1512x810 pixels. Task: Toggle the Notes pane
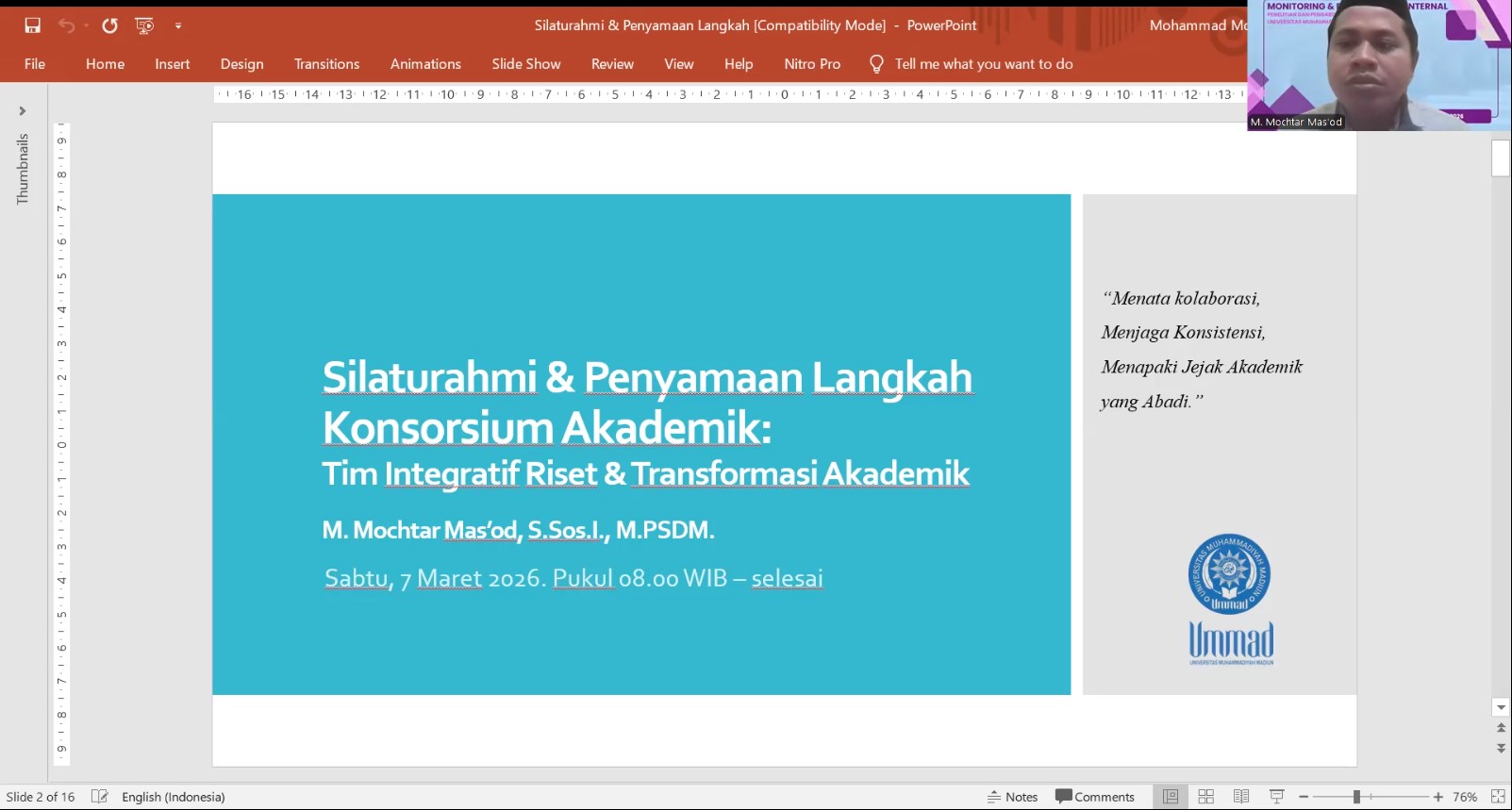pos(1012,797)
